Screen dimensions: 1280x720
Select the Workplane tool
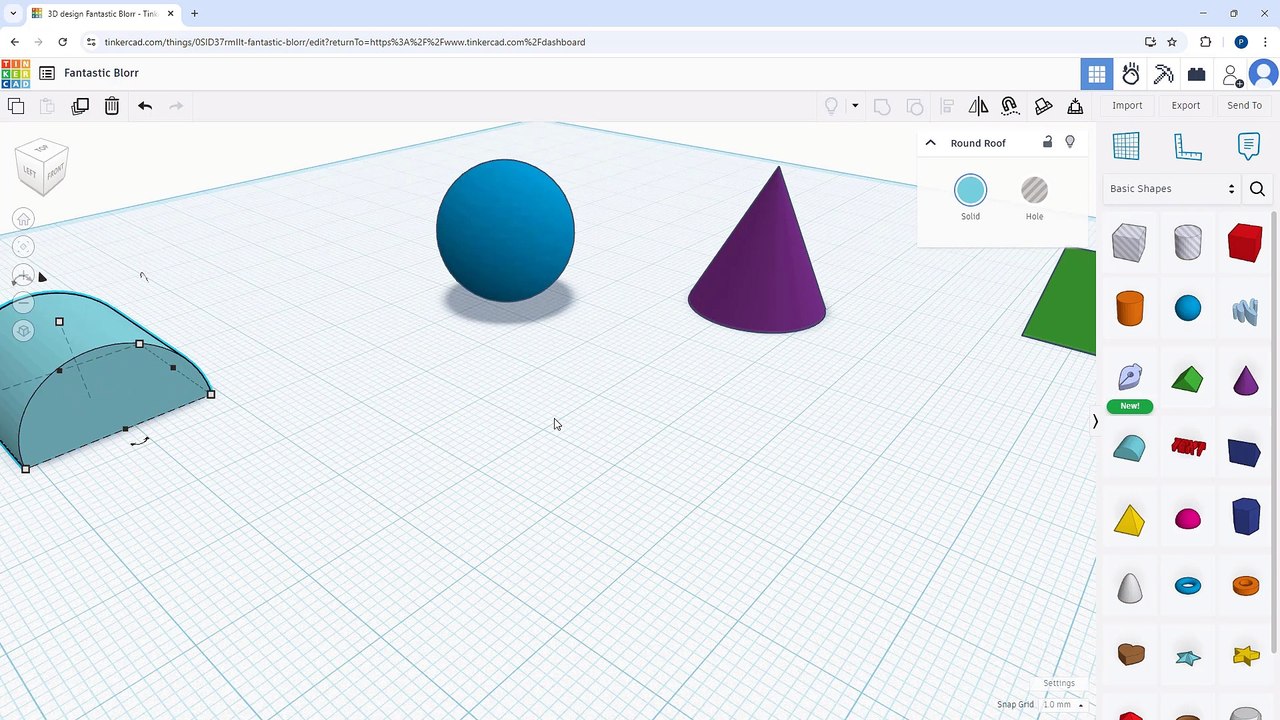tap(1126, 146)
